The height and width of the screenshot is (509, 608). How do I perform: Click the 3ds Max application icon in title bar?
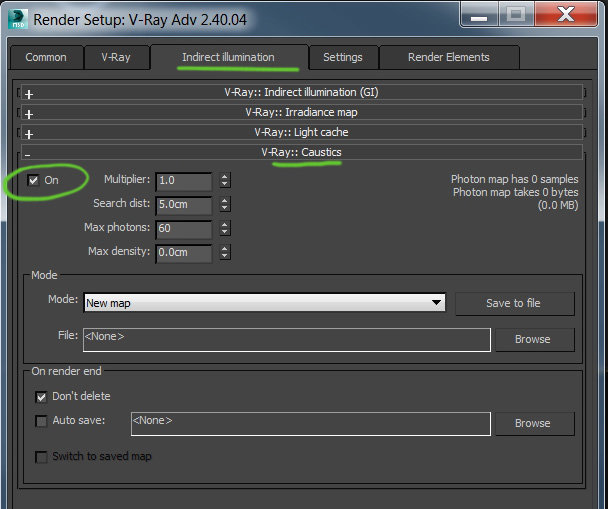pos(17,19)
